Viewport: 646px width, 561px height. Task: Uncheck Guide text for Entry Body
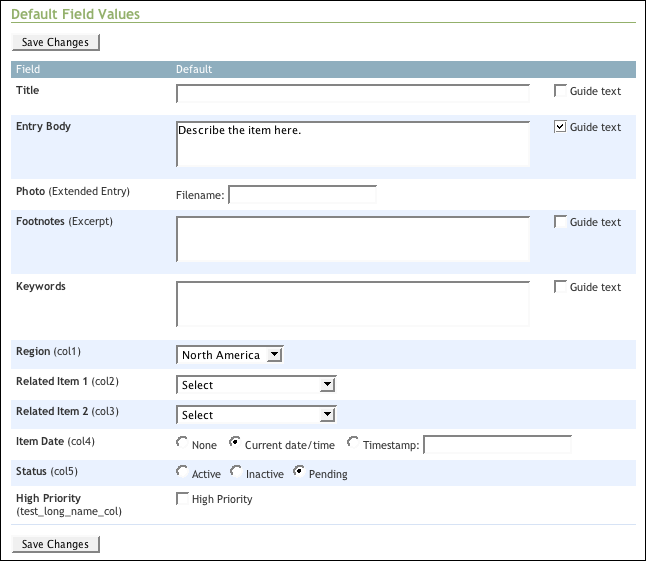[x=560, y=126]
